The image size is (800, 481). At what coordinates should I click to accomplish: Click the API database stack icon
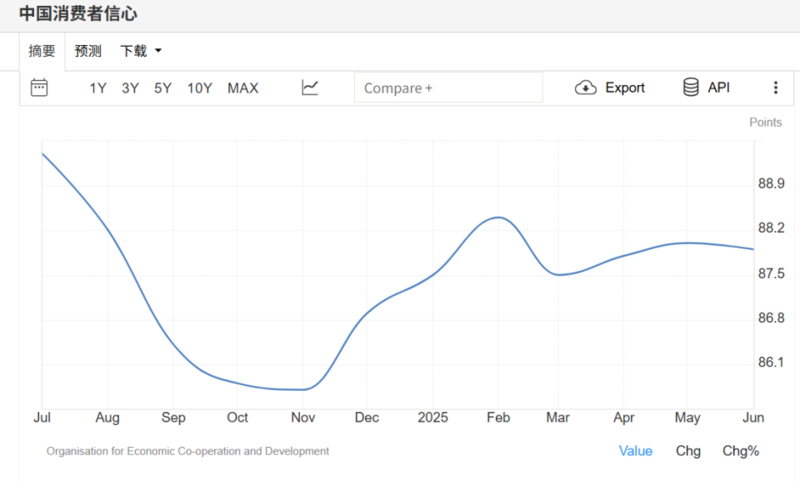point(691,87)
